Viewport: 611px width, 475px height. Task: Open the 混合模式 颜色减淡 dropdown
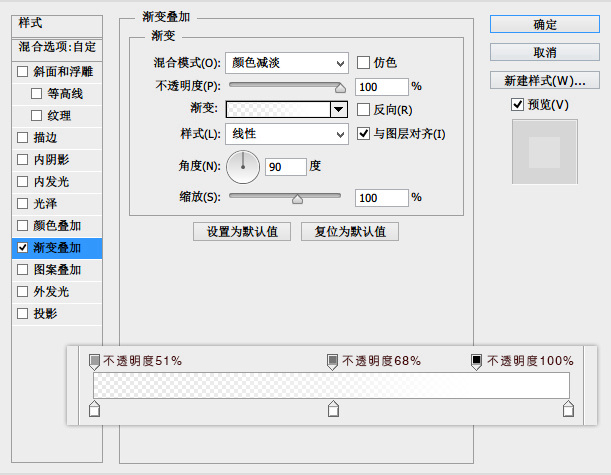point(287,63)
